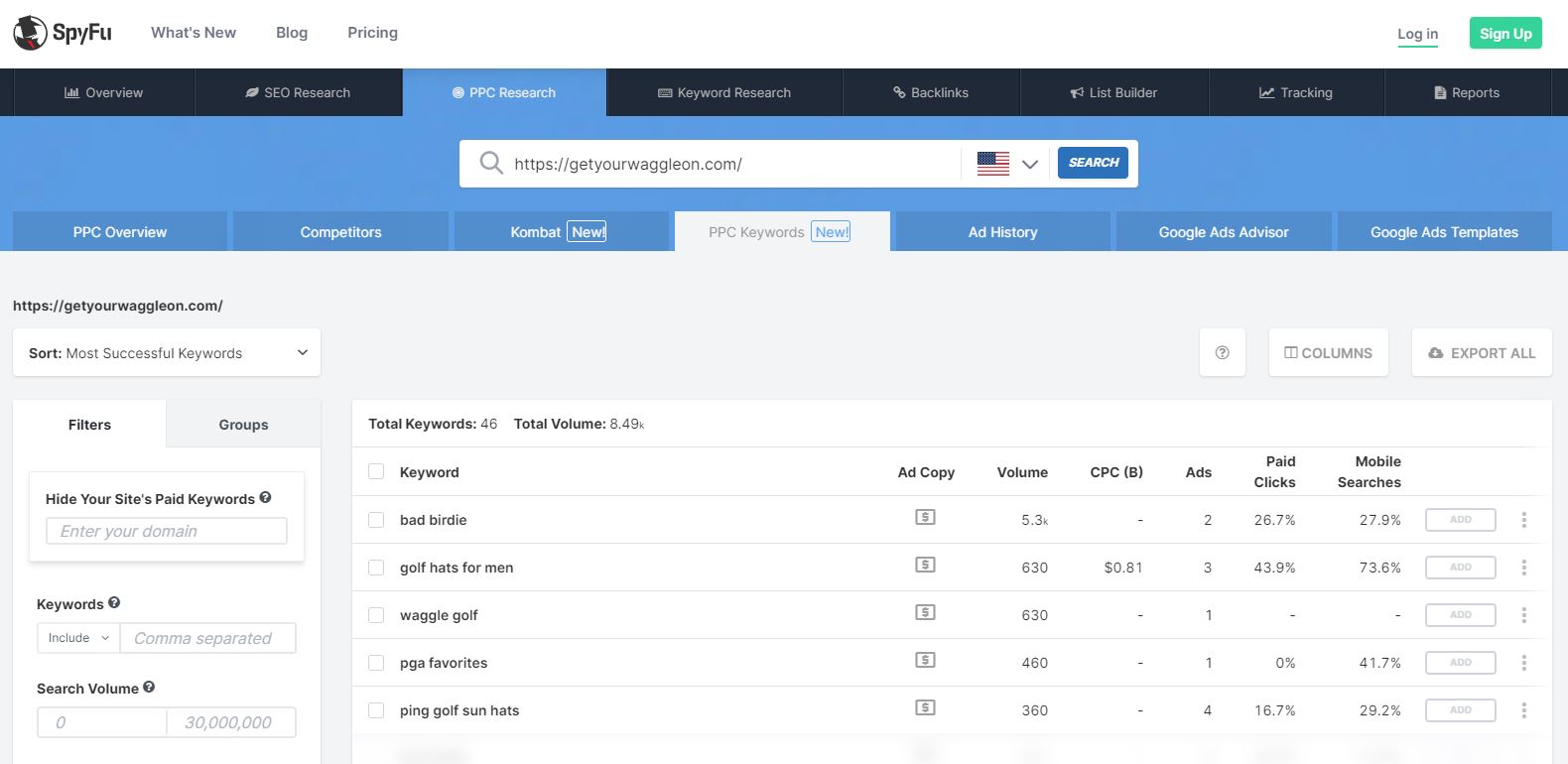Click ADD button for waggle golf
Screen dimensions: 1568x764
pos(1460,614)
